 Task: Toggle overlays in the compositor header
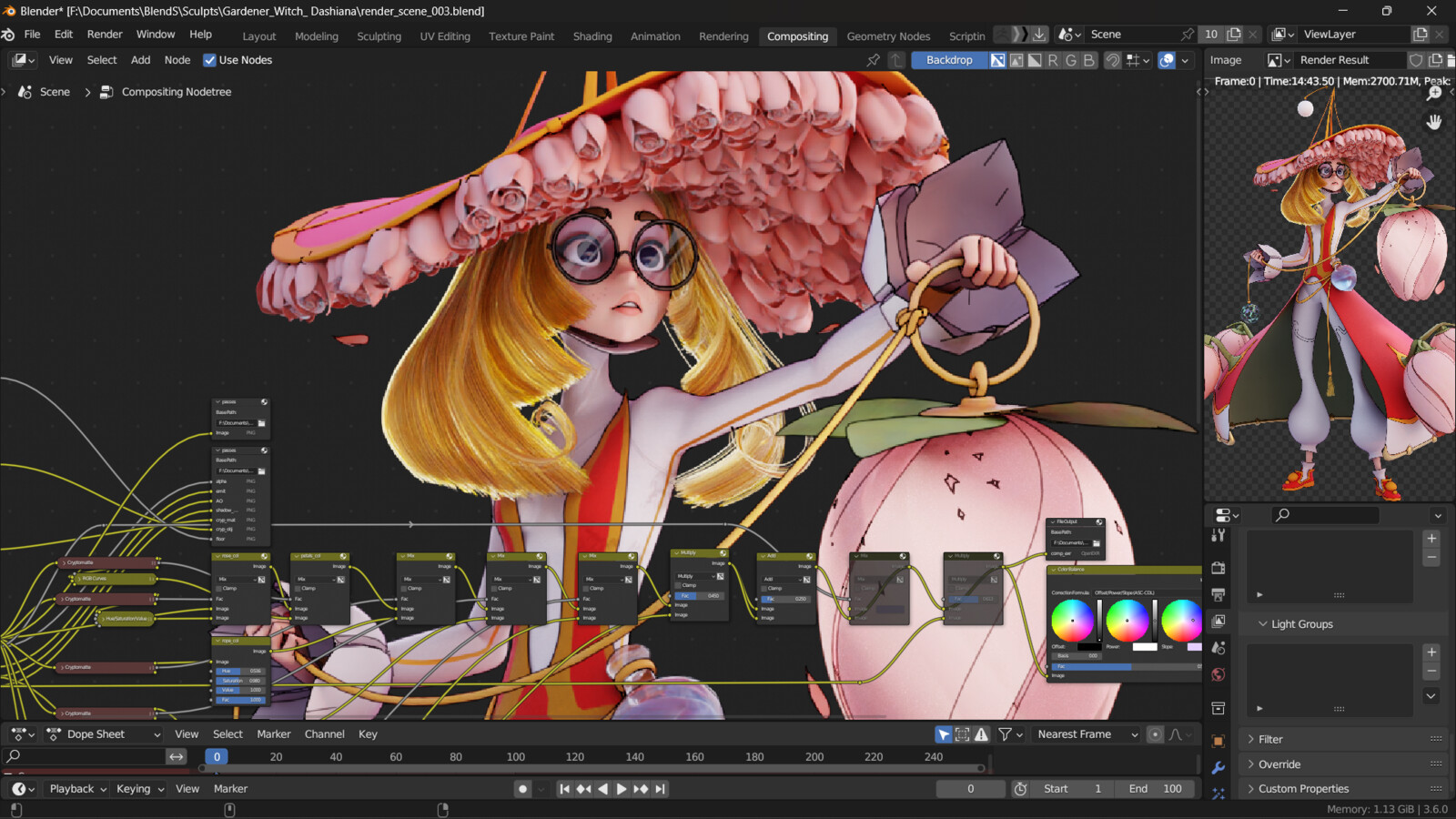tap(1167, 60)
